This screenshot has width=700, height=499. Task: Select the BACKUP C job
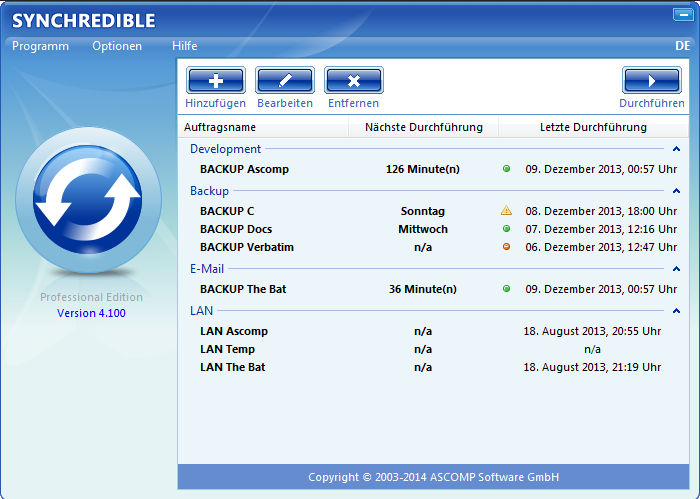pyautogui.click(x=227, y=211)
